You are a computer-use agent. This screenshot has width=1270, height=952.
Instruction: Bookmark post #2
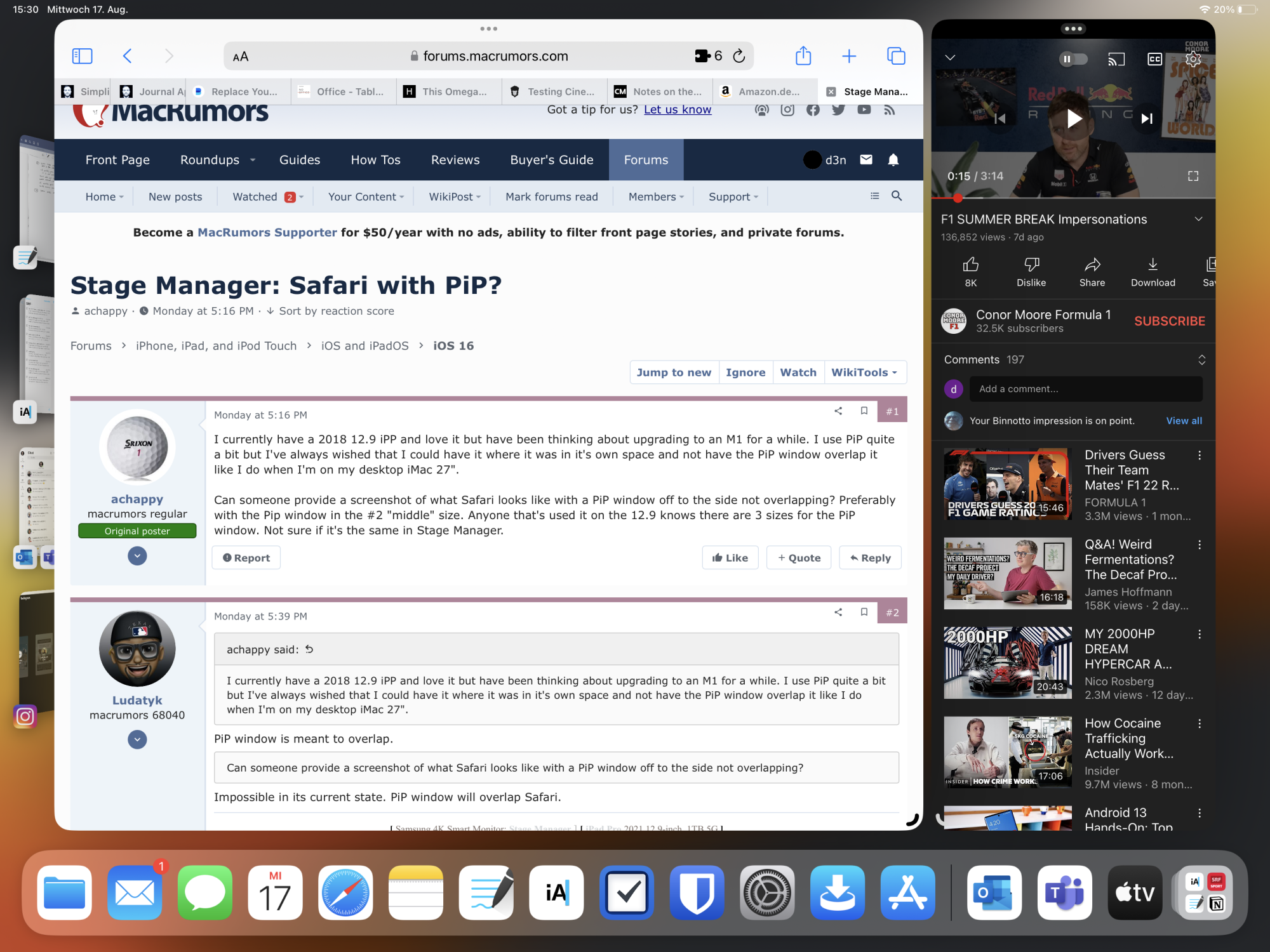coord(864,612)
